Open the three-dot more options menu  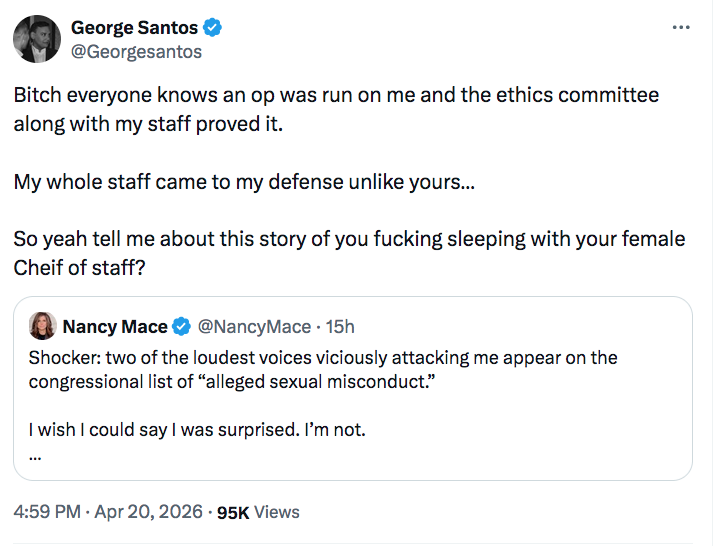click(681, 27)
